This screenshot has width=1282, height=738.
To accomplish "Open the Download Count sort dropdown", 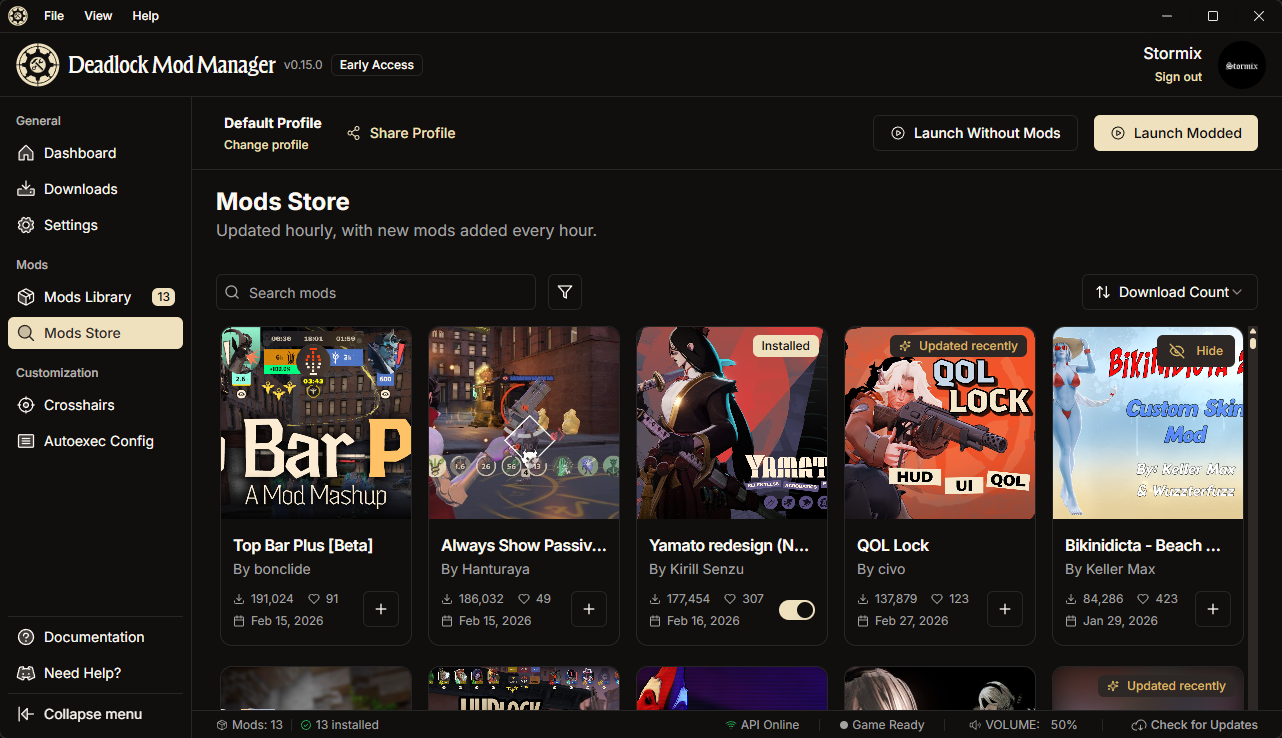I will point(1169,292).
